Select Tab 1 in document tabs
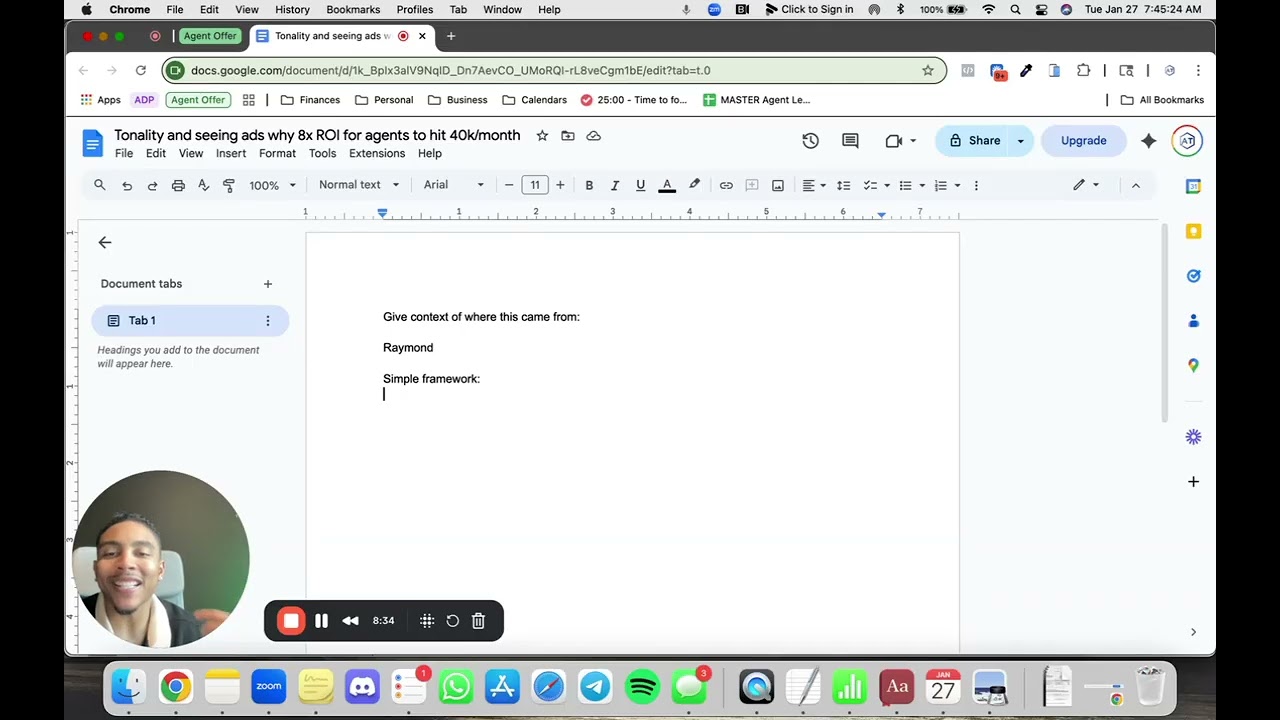The height and width of the screenshot is (720, 1280). coord(190,321)
